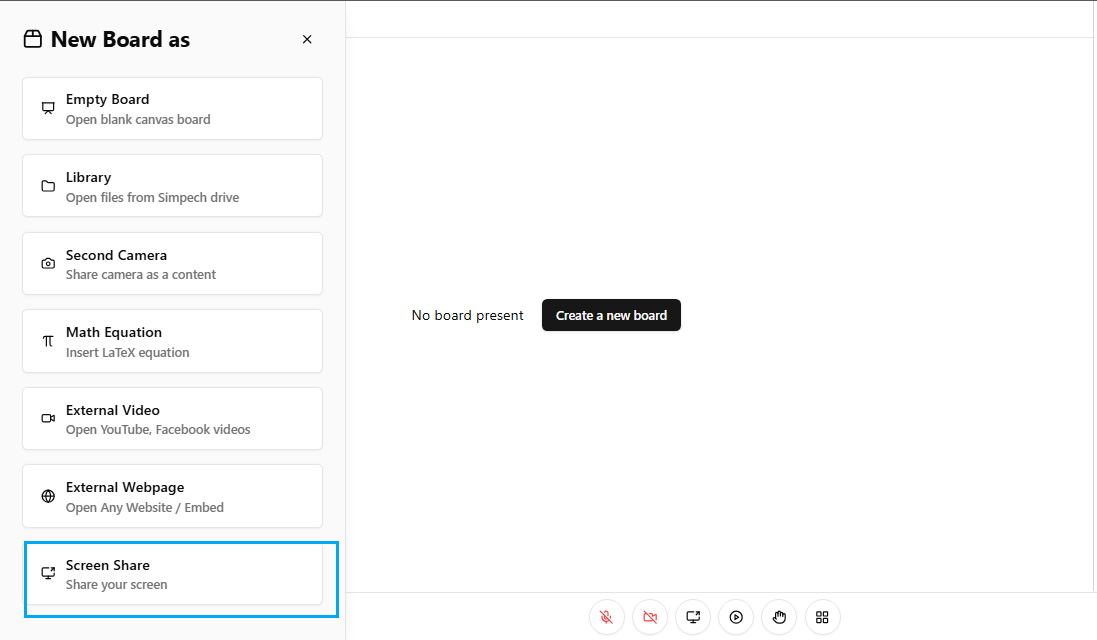This screenshot has width=1097, height=640.
Task: Select the Empty Board option
Action: [x=172, y=109]
